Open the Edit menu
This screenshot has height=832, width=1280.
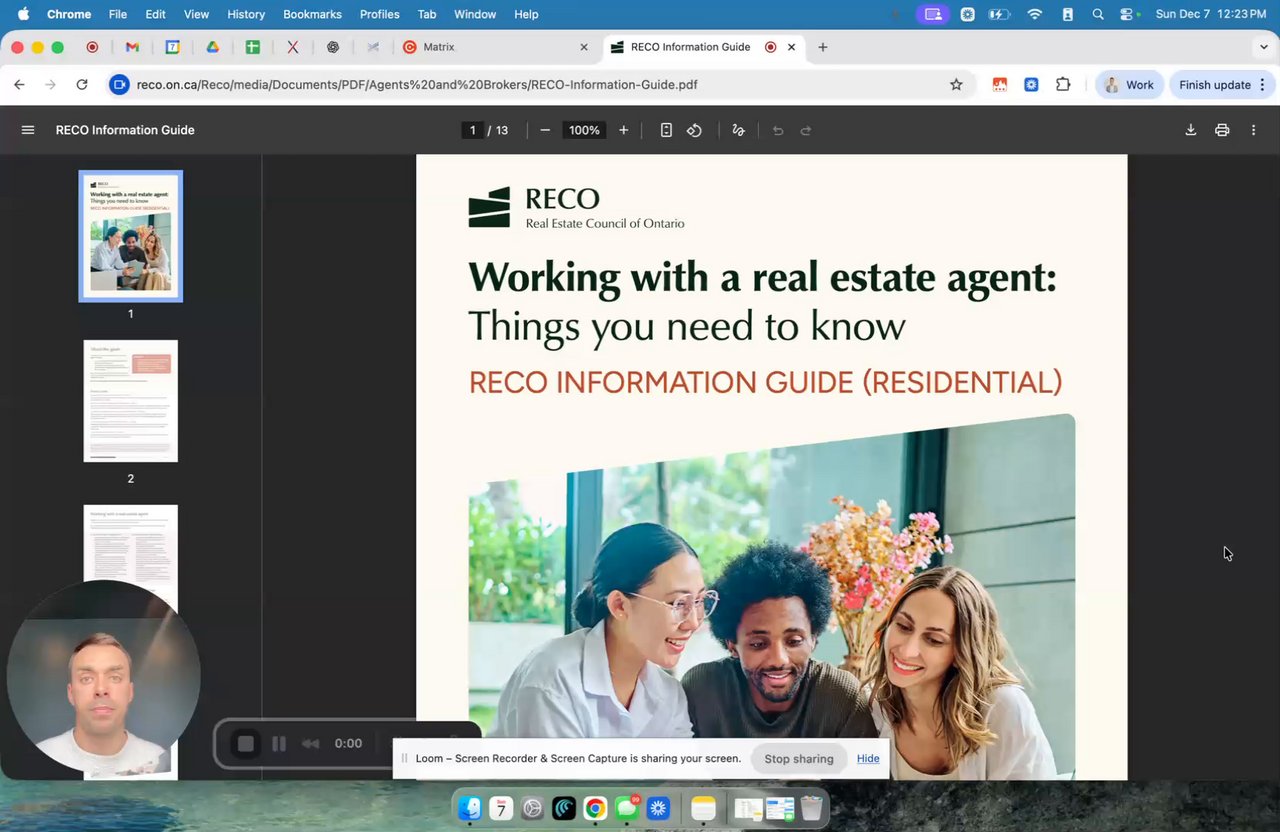point(155,14)
